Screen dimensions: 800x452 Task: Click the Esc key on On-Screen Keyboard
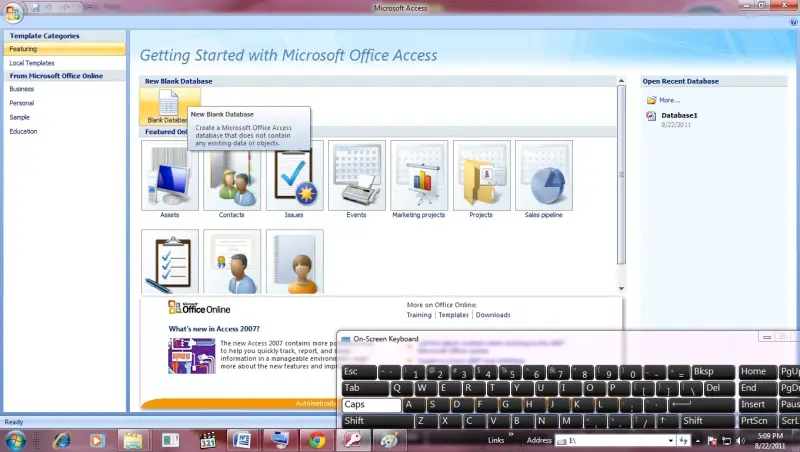pos(359,372)
